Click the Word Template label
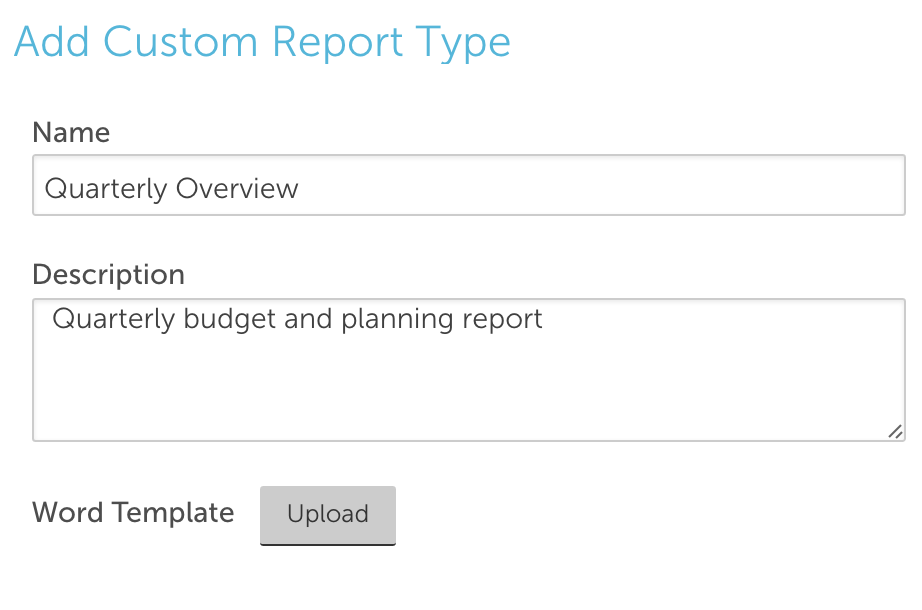Image resolution: width=922 pixels, height=610 pixels. pos(133,513)
